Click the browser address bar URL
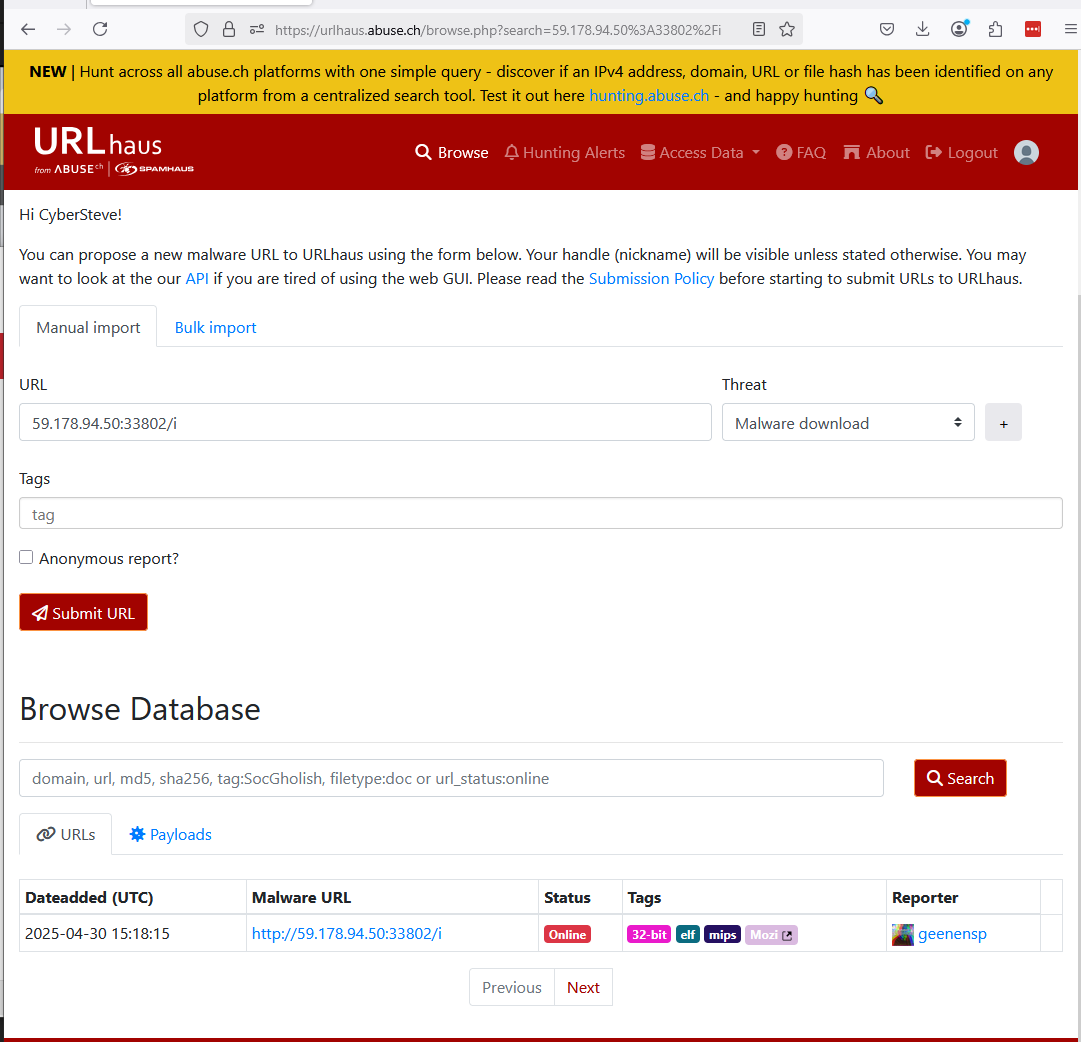The width and height of the screenshot is (1081, 1042). [498, 30]
